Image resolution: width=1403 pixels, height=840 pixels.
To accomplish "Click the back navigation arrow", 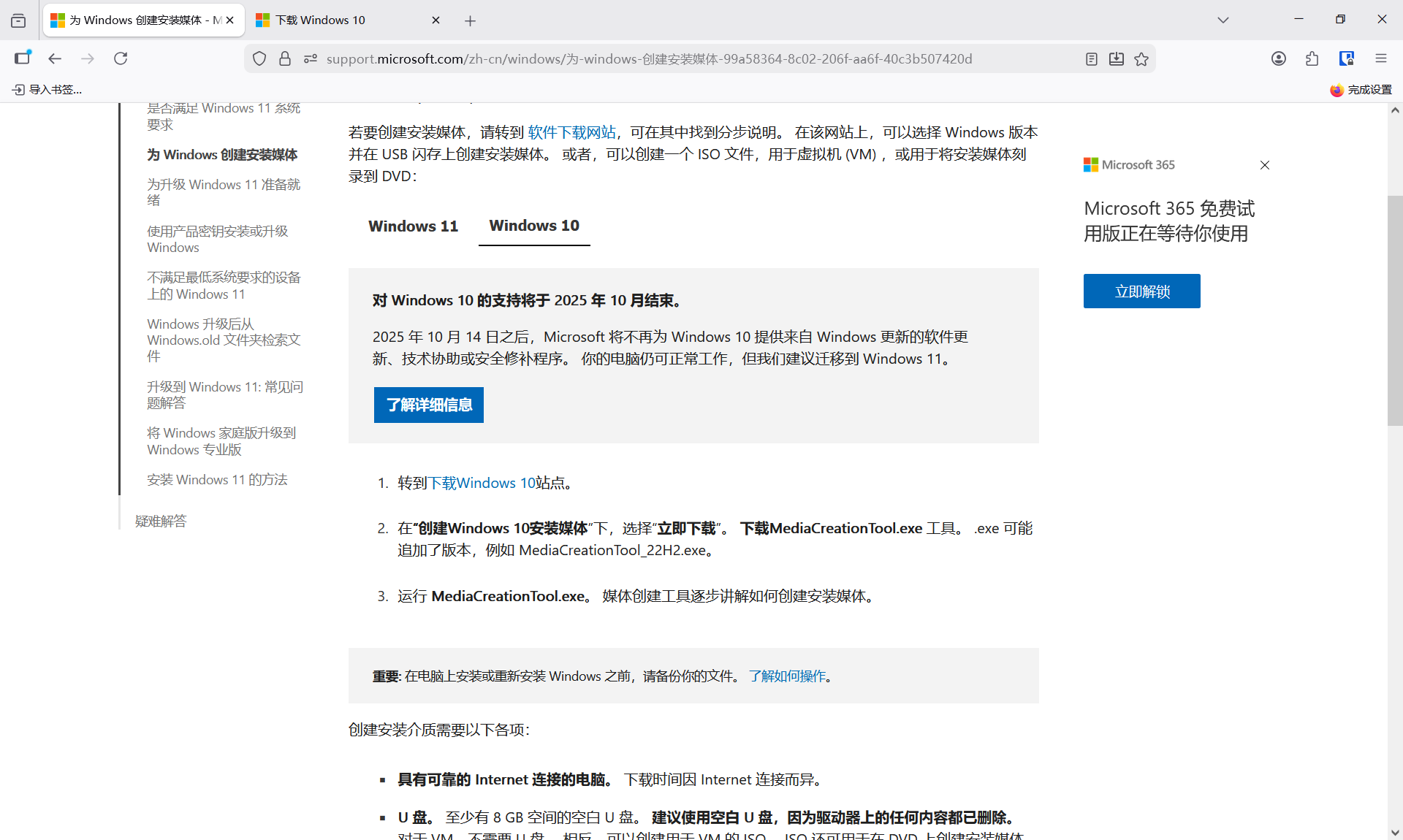I will coord(55,58).
